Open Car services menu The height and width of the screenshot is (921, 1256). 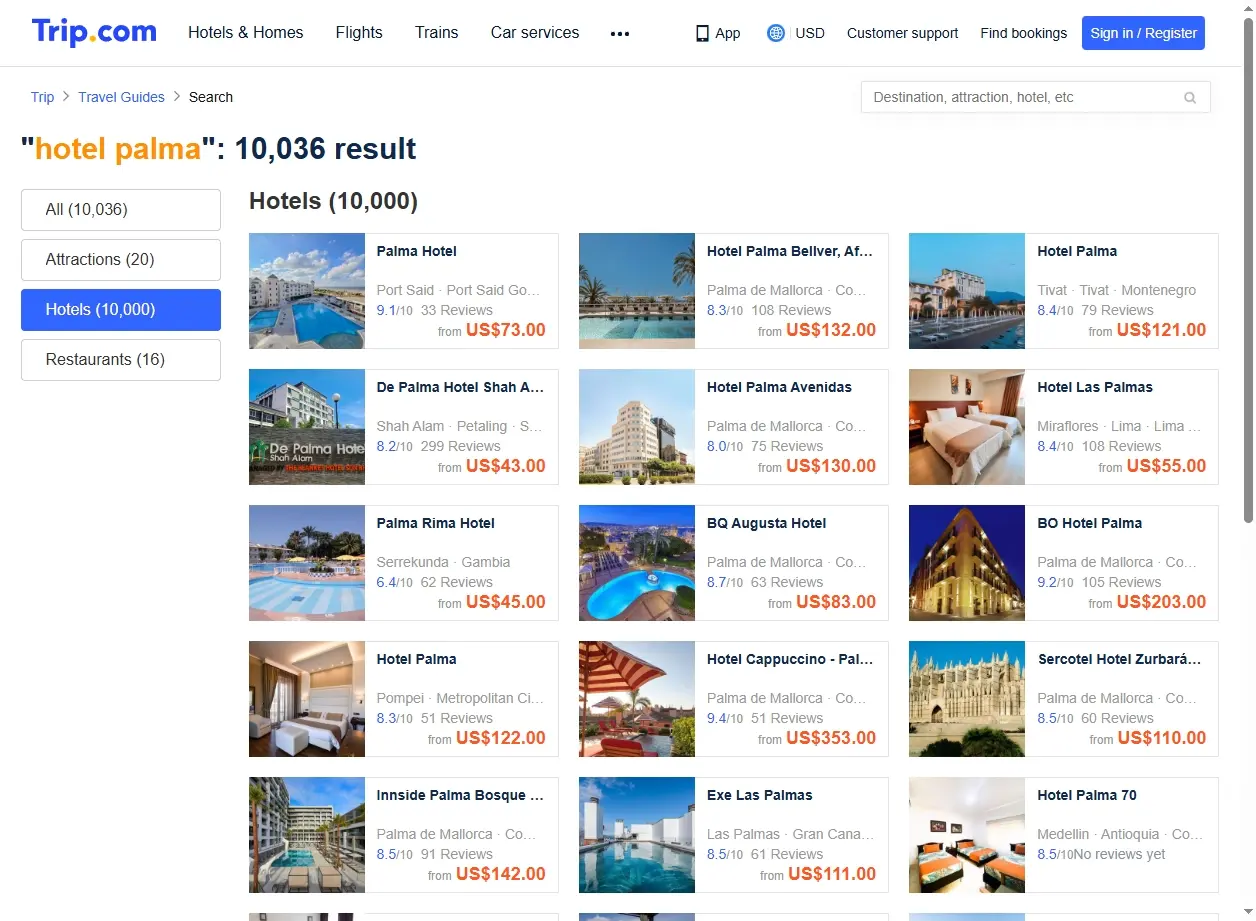[535, 32]
